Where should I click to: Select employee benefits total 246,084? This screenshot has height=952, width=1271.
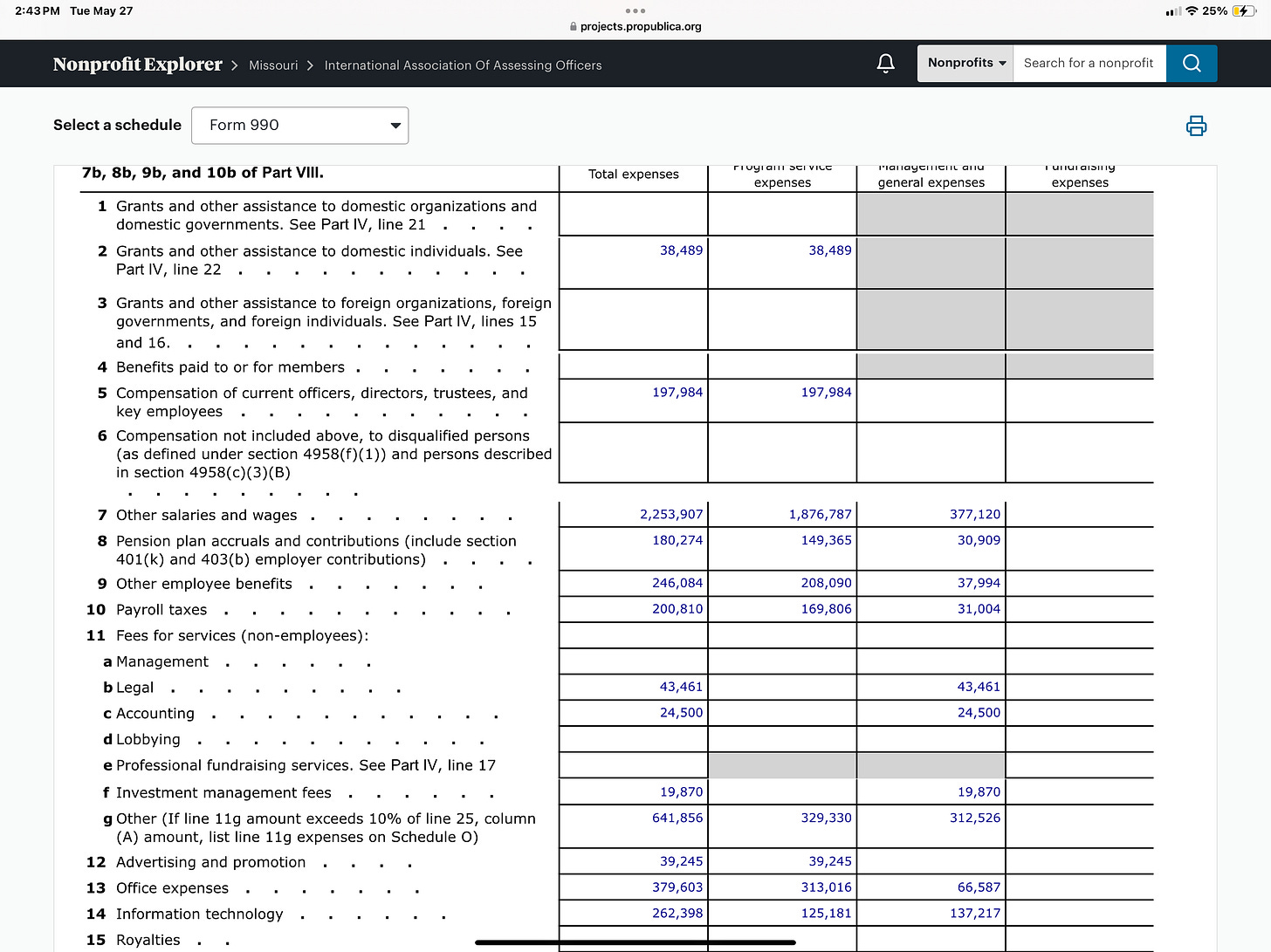(x=677, y=584)
